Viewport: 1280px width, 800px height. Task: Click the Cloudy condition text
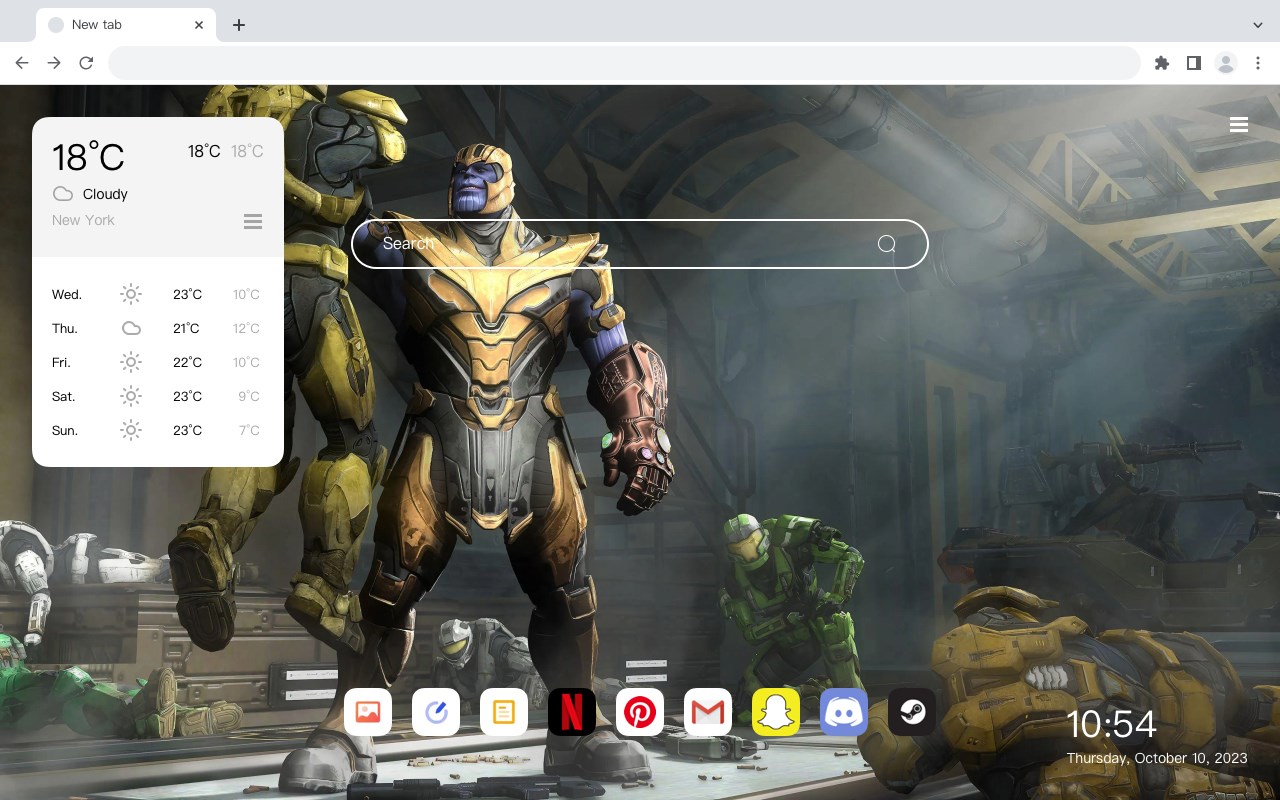[x=105, y=194]
